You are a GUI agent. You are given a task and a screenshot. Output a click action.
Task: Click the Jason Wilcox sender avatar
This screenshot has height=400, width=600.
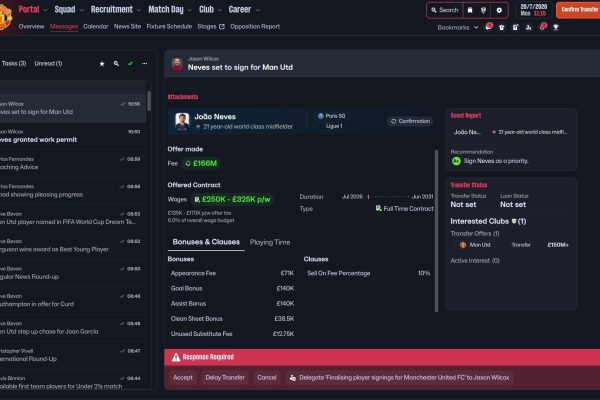click(x=177, y=63)
